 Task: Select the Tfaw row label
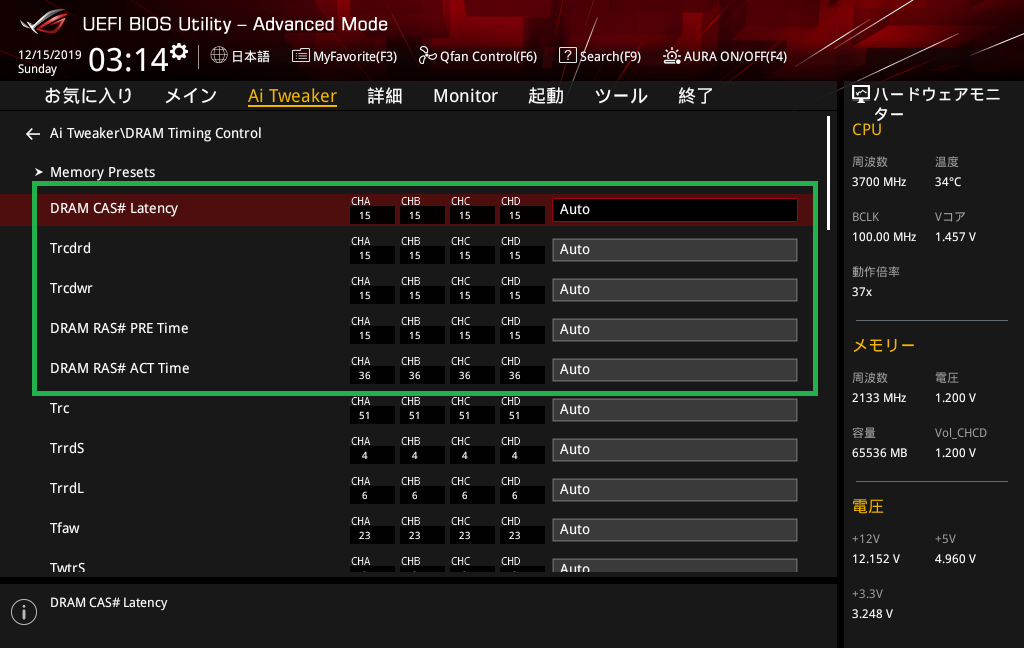[x=65, y=528]
